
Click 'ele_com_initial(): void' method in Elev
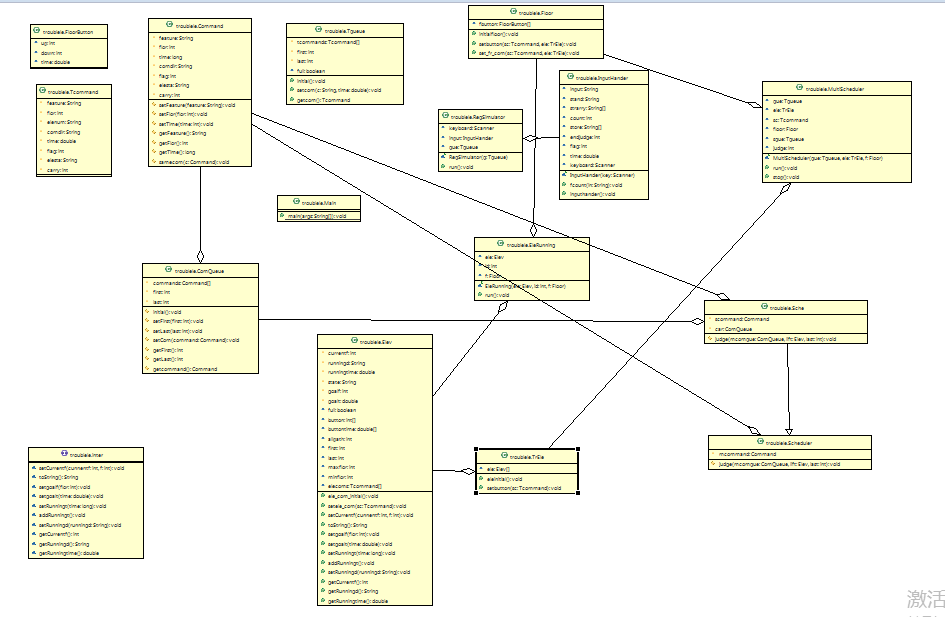(x=353, y=496)
